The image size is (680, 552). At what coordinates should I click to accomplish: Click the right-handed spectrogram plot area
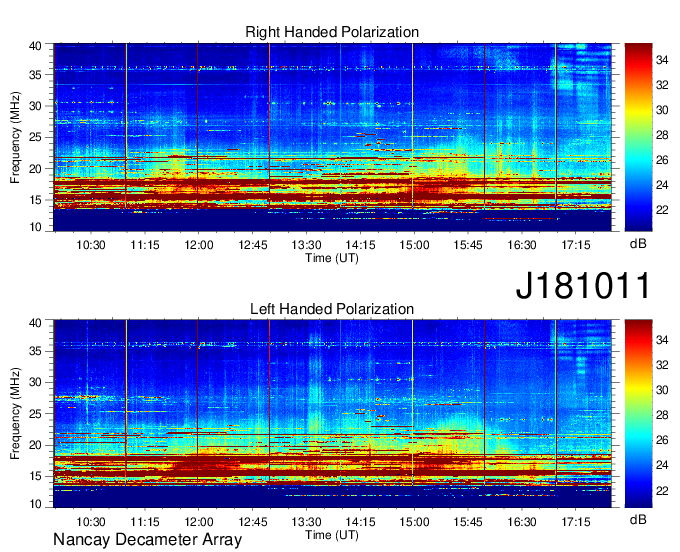[333, 137]
